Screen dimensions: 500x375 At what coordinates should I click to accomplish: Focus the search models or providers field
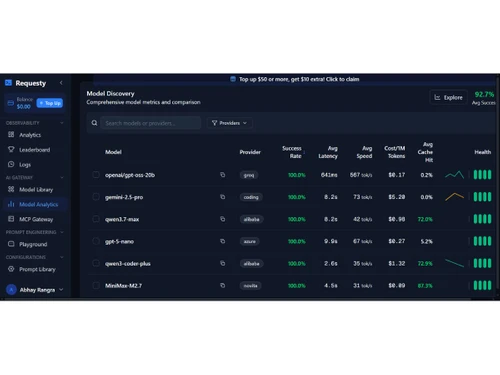151,123
